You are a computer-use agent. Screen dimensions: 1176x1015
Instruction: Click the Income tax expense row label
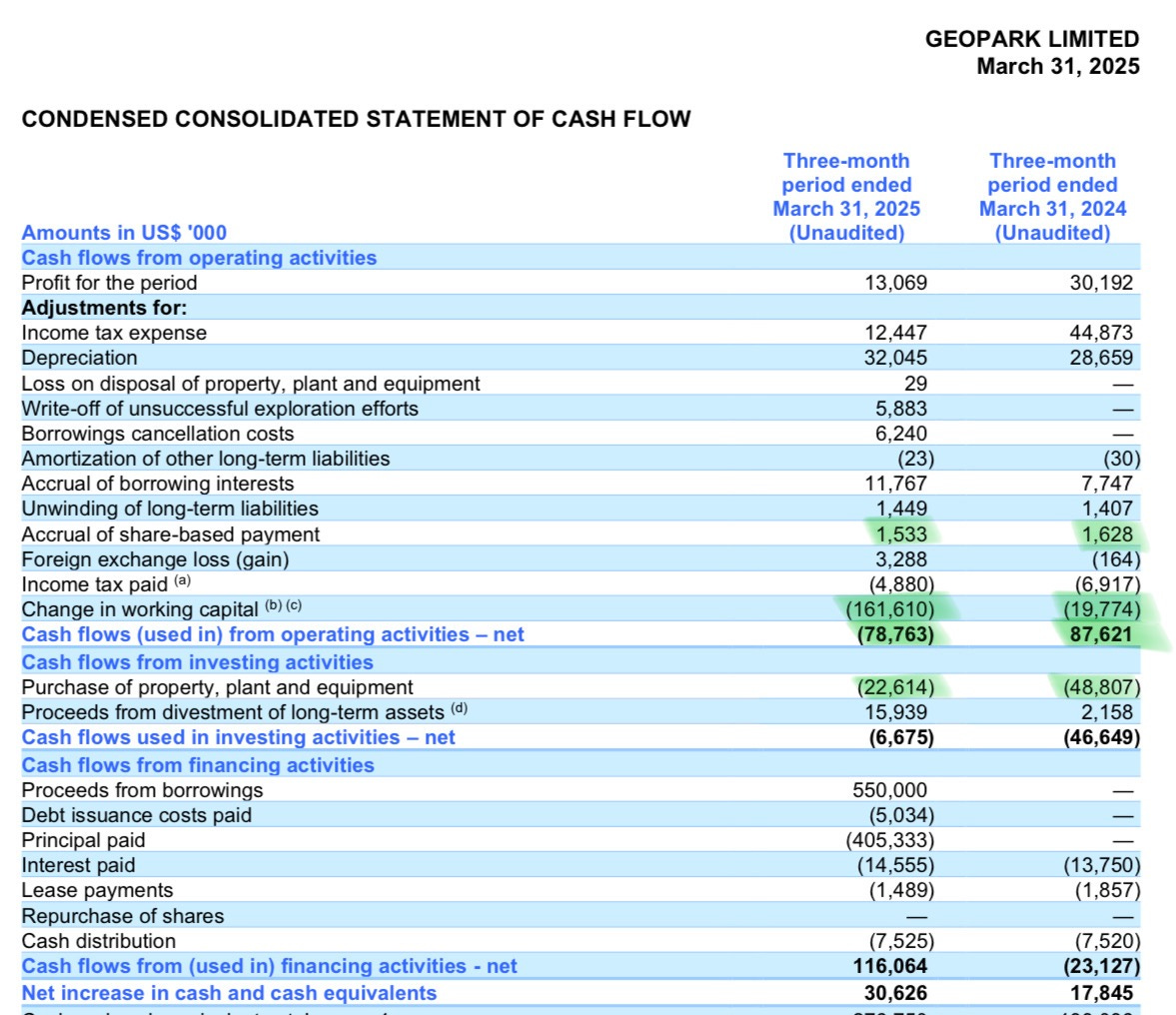click(x=114, y=333)
